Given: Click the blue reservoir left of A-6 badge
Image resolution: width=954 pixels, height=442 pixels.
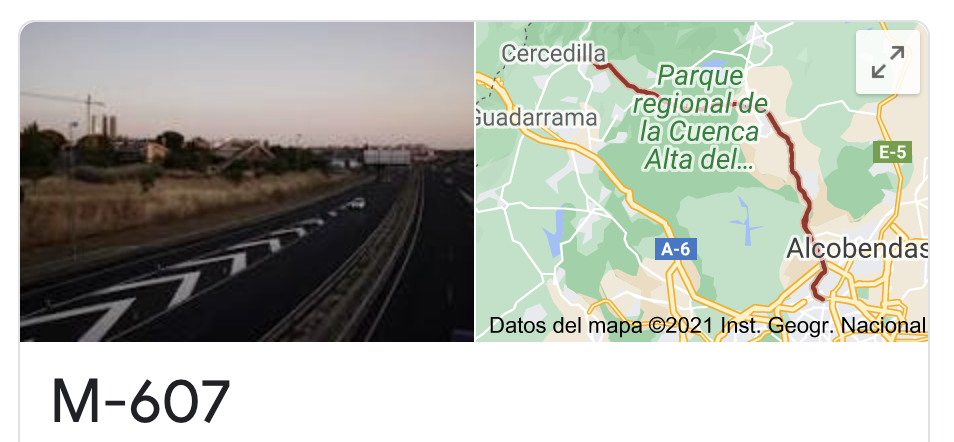Looking at the screenshot, I should [x=554, y=233].
